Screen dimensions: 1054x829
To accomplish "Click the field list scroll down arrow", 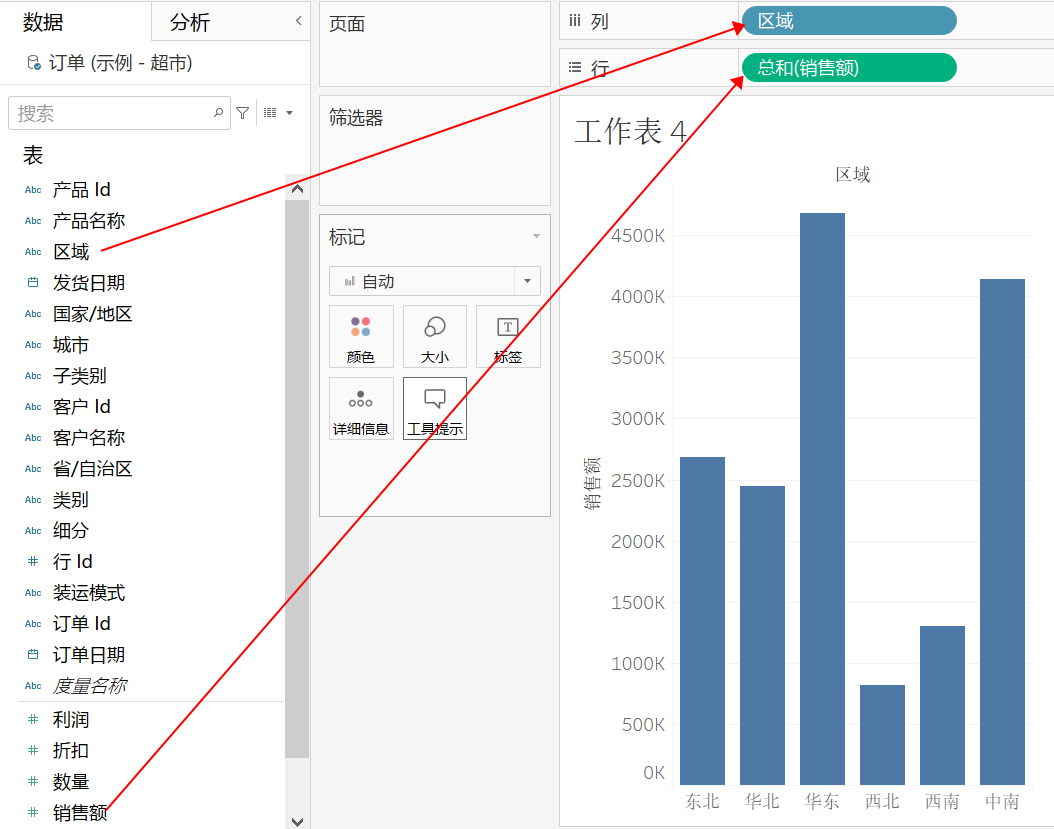I will [x=297, y=821].
